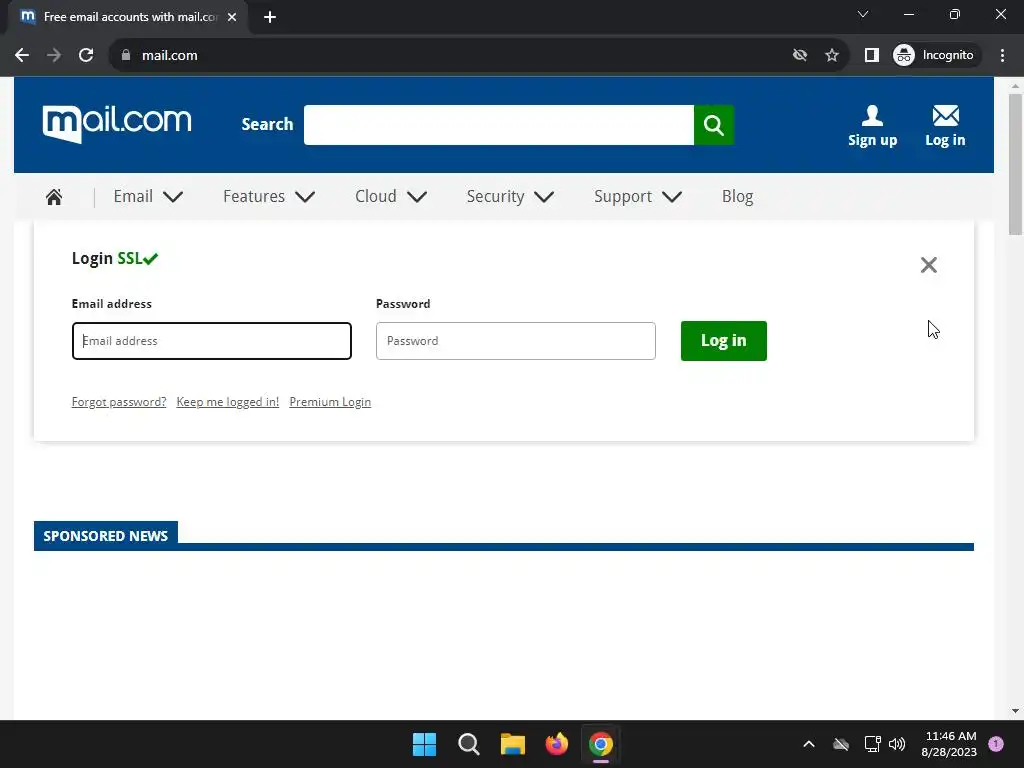View site info via lock icon
Screen dimensions: 1024x768
(126, 55)
